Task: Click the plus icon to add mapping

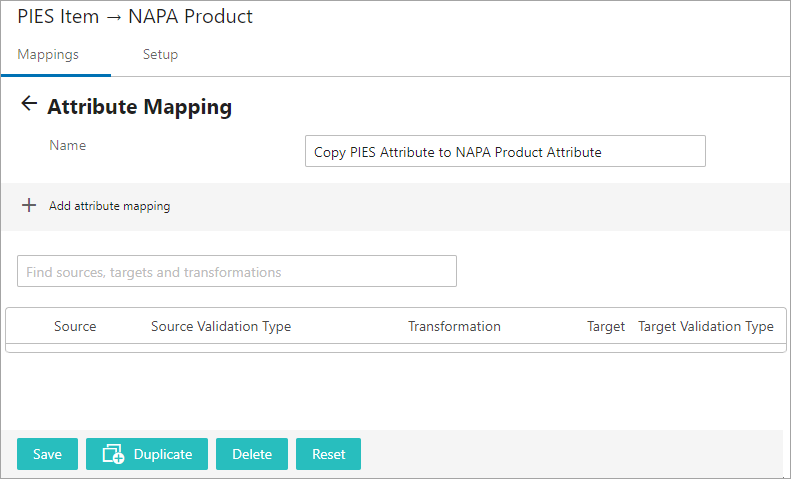Action: (29, 205)
